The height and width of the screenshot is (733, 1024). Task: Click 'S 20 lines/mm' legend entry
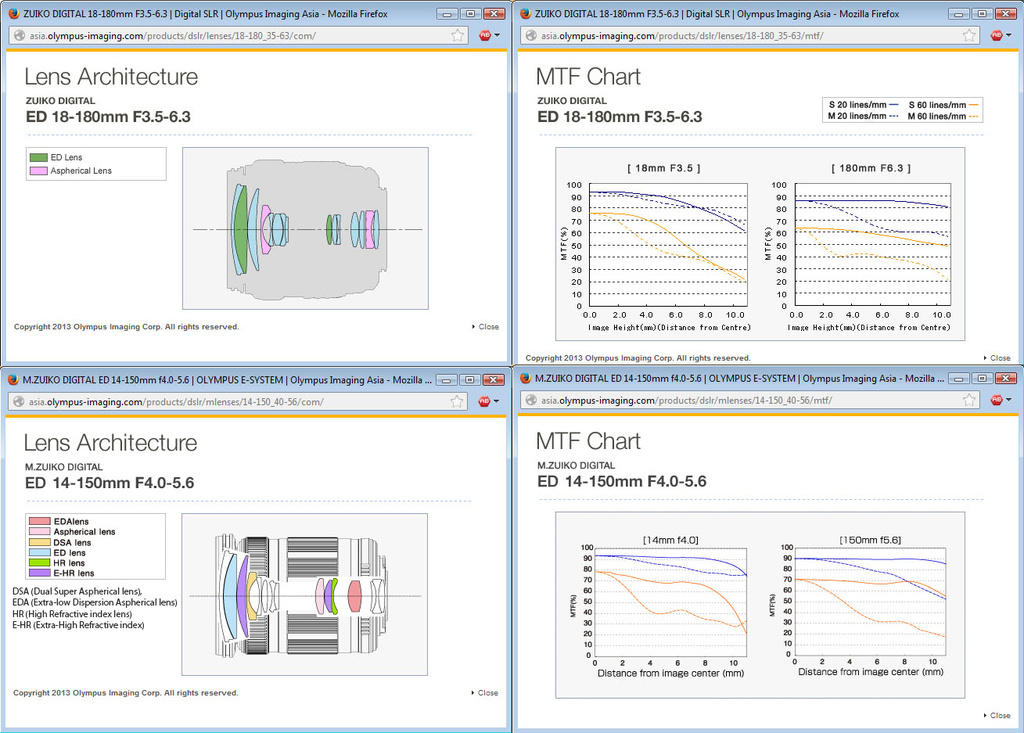[863, 105]
